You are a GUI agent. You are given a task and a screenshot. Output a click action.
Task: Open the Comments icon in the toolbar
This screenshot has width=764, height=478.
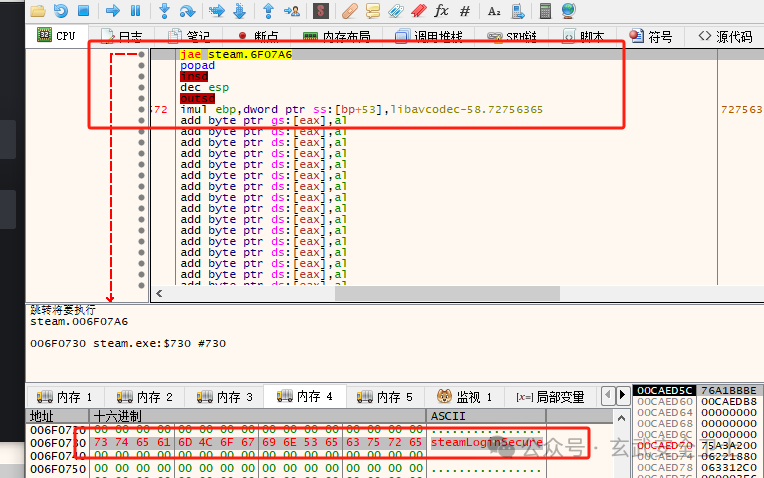(373, 10)
